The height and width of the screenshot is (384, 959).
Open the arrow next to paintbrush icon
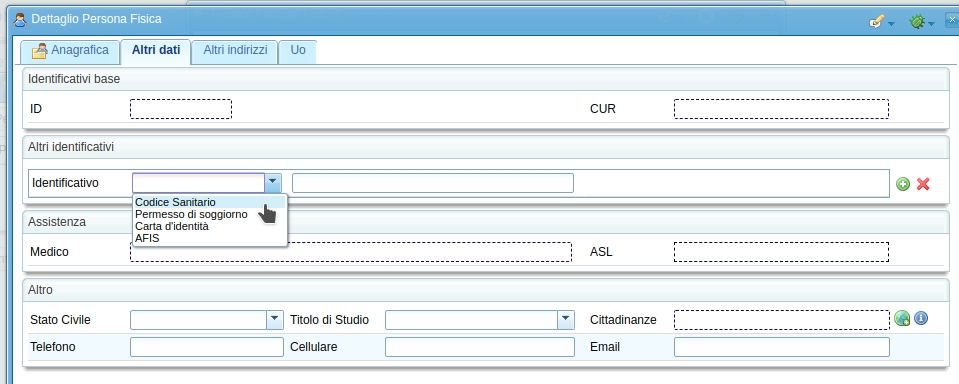890,24
